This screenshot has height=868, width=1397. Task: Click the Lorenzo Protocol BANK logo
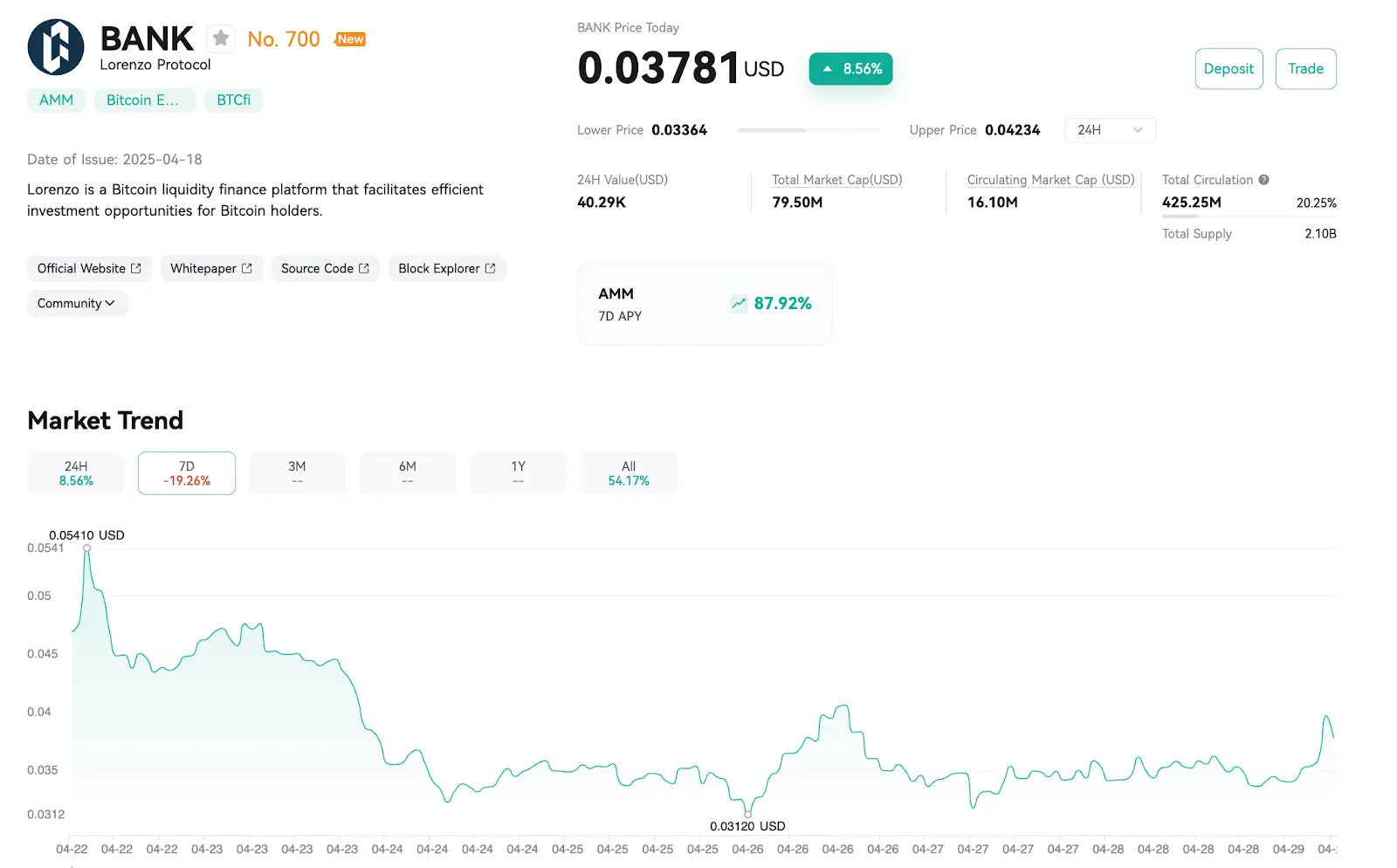[x=56, y=47]
